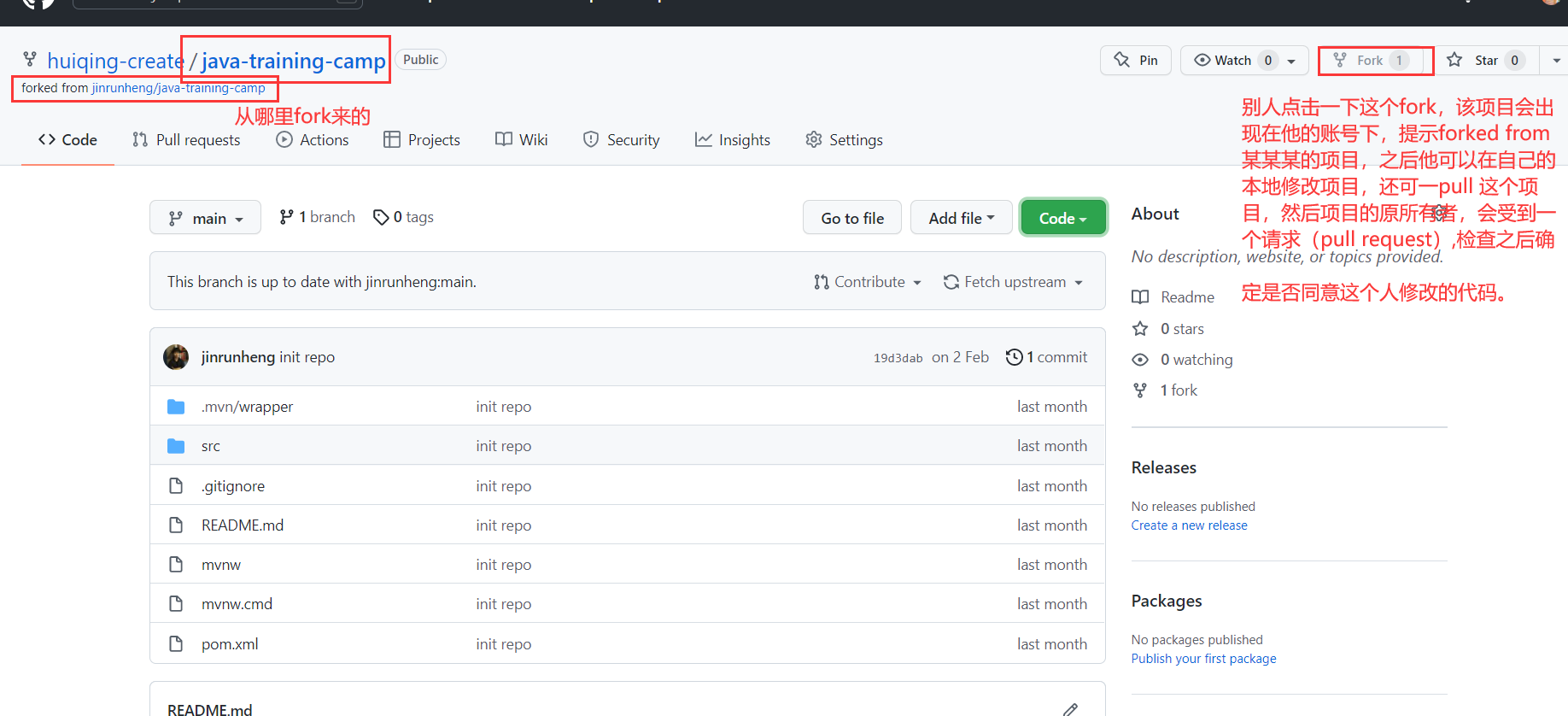Open the Insights tab
The height and width of the screenshot is (716, 1568).
[x=733, y=140]
